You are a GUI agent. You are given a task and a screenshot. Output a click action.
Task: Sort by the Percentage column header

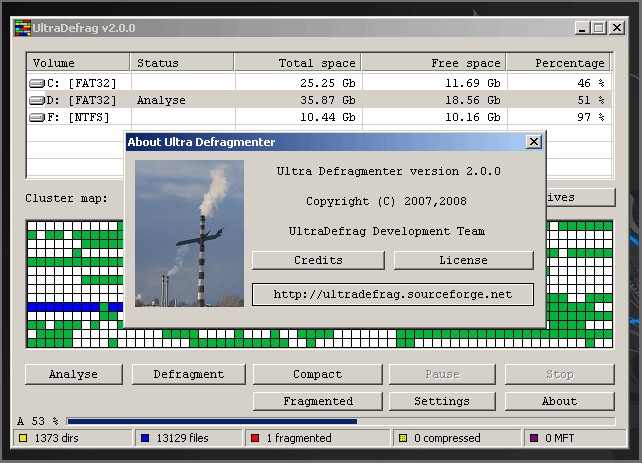point(558,63)
